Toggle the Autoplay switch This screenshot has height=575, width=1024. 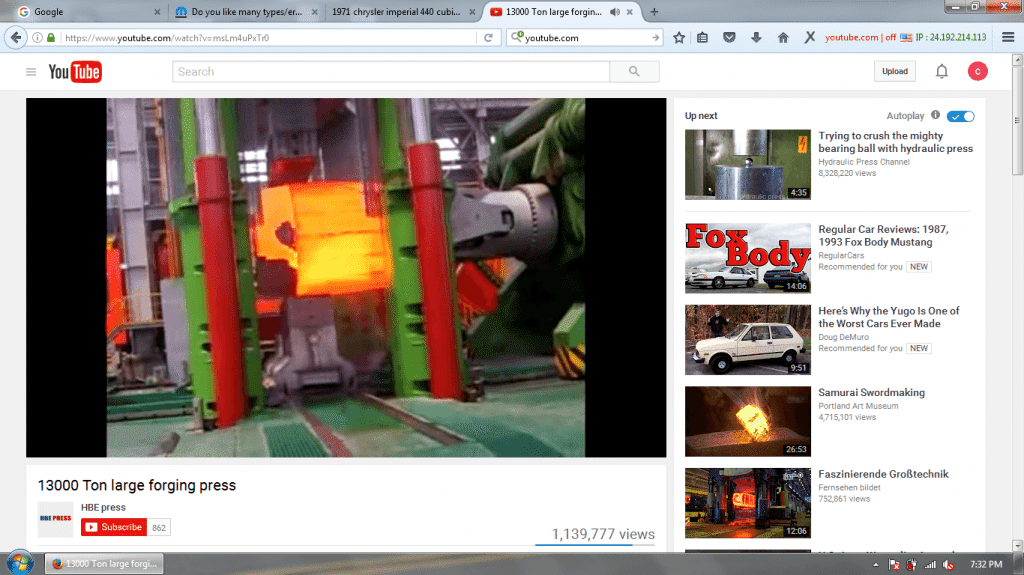point(961,116)
